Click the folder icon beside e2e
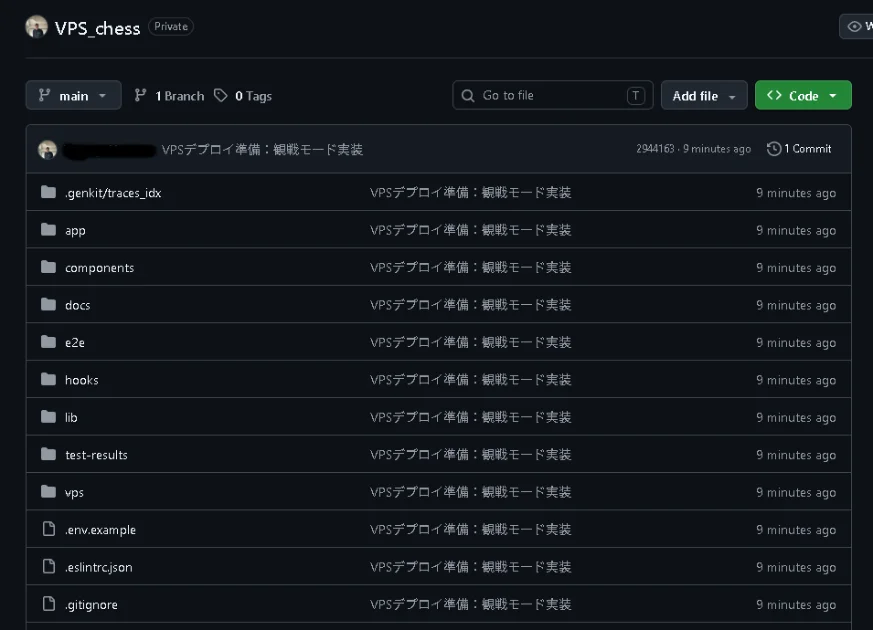The width and height of the screenshot is (873, 630). [x=48, y=342]
